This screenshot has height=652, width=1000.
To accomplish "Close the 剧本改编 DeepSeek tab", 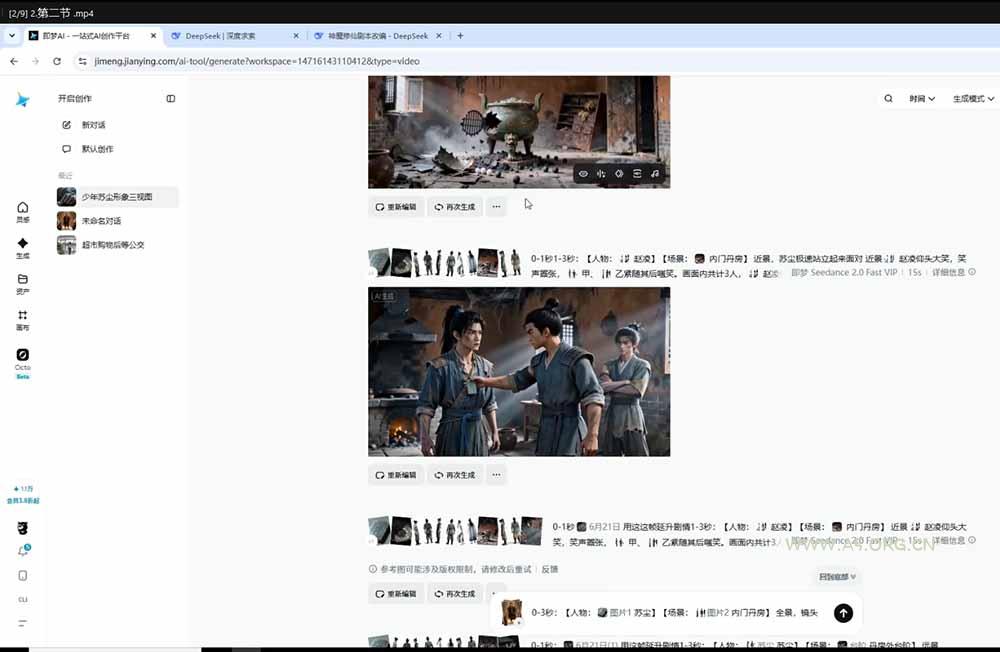I will pyautogui.click(x=439, y=36).
